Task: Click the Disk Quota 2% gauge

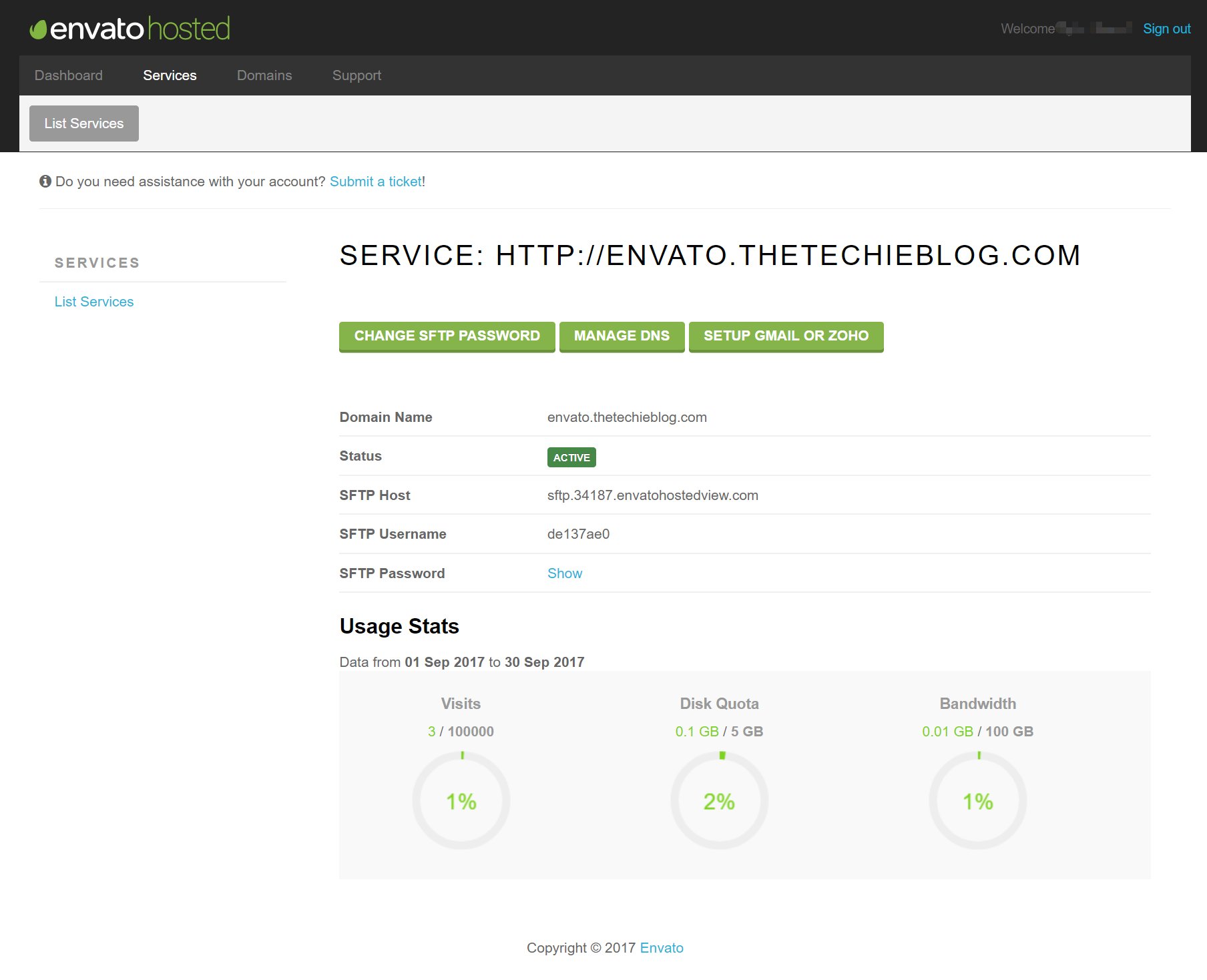Action: 720,800
